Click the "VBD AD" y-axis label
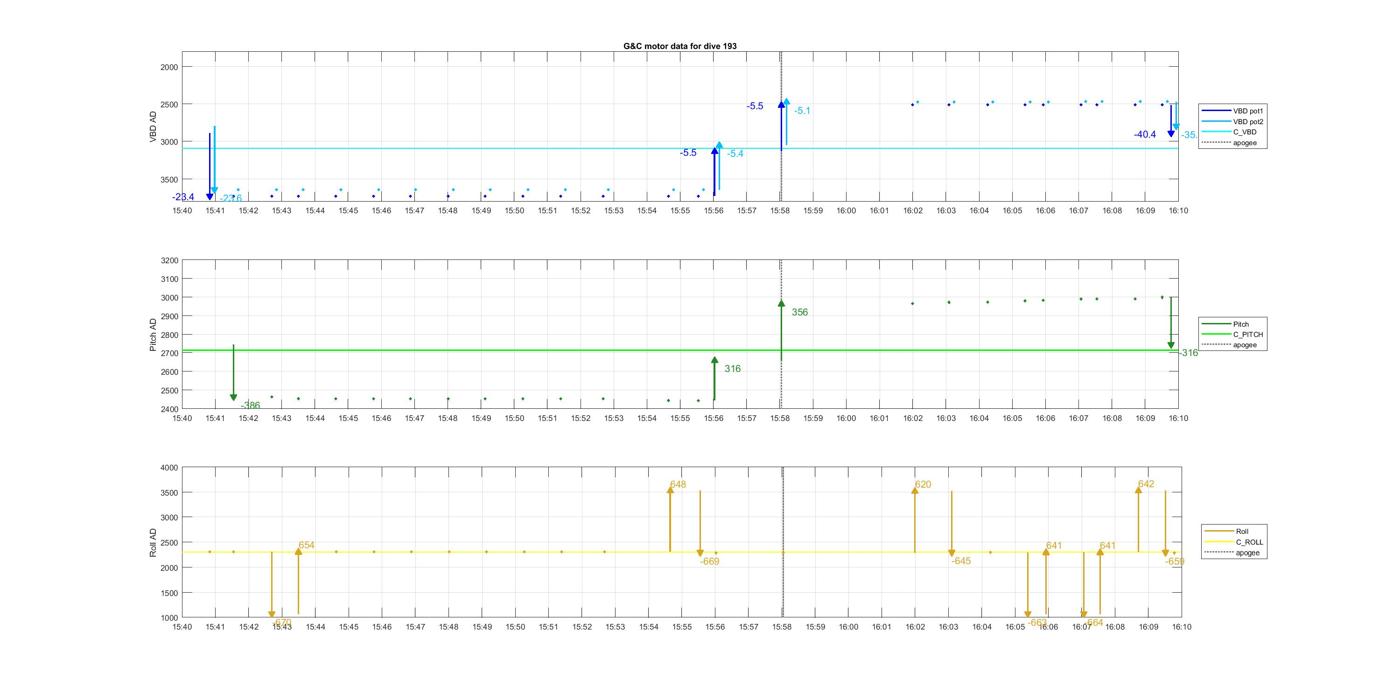Image resolution: width=1400 pixels, height=693 pixels. click(154, 127)
